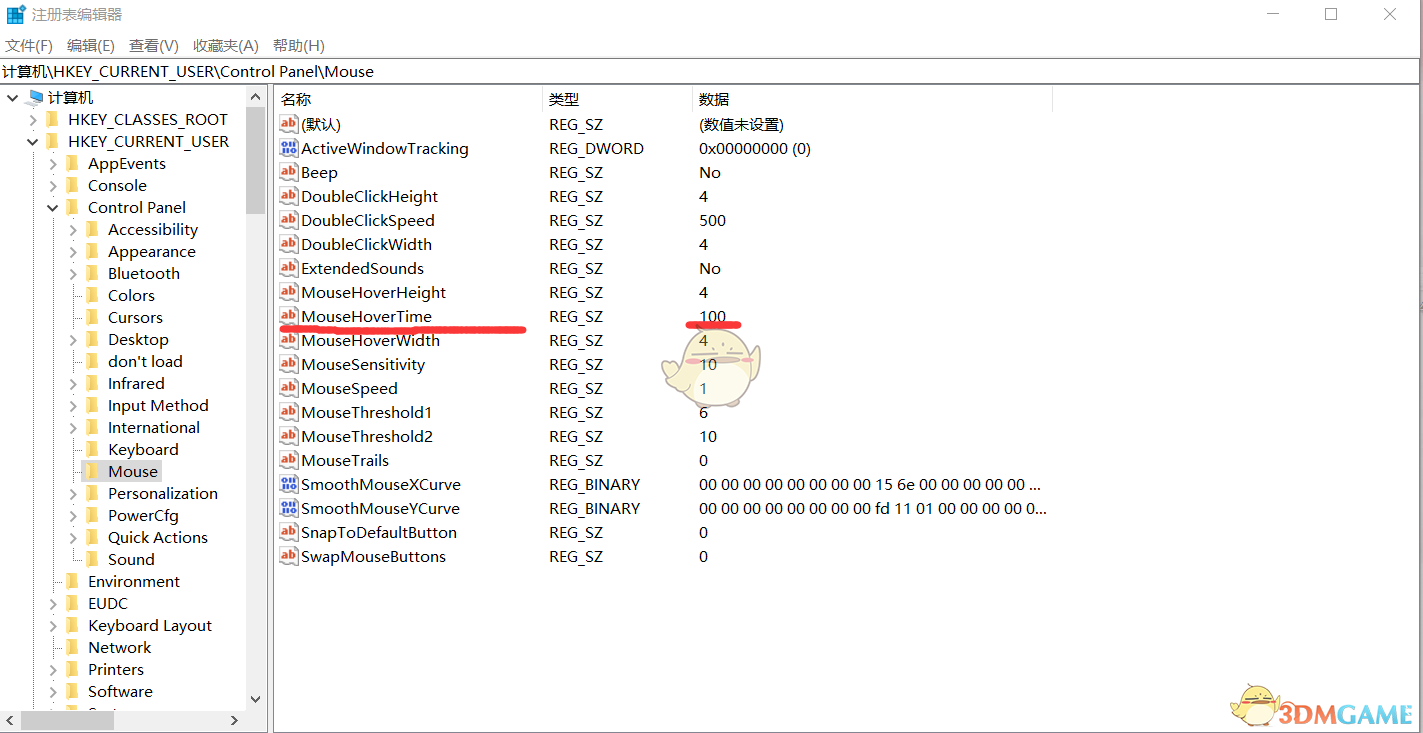Select the Desktop key in tree
This screenshot has height=733, width=1423.
[138, 339]
